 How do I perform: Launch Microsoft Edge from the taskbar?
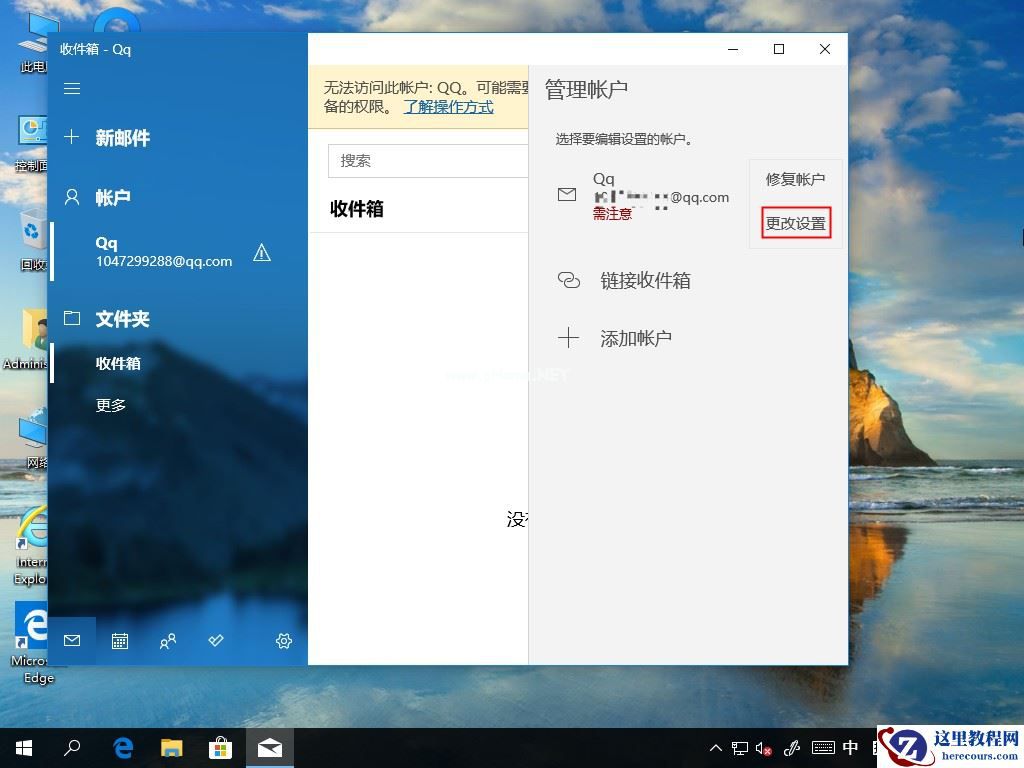tap(122, 747)
